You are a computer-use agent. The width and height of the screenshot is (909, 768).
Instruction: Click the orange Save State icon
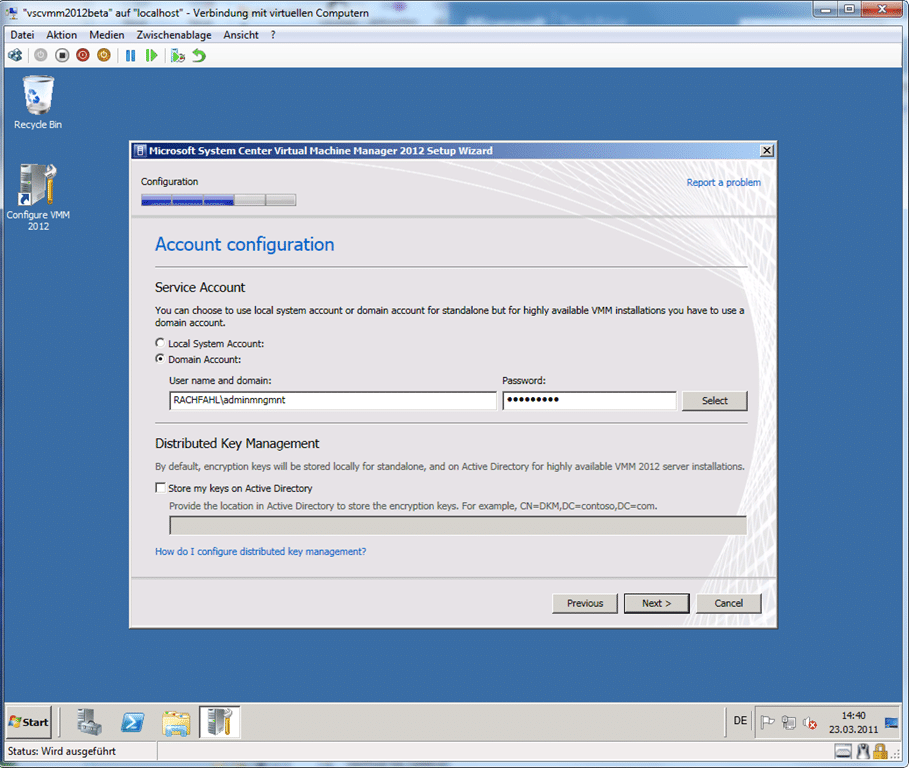pos(104,56)
